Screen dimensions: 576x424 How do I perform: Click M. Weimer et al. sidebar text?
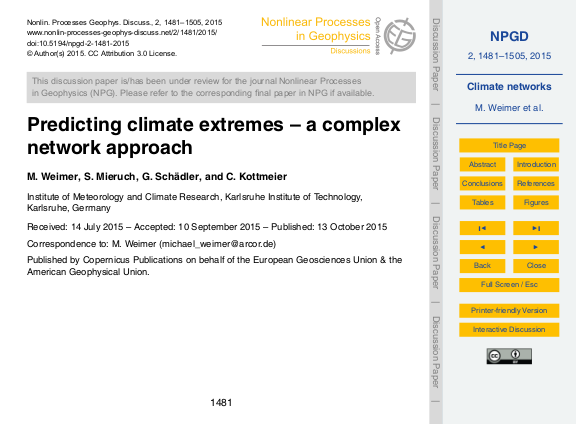point(509,108)
